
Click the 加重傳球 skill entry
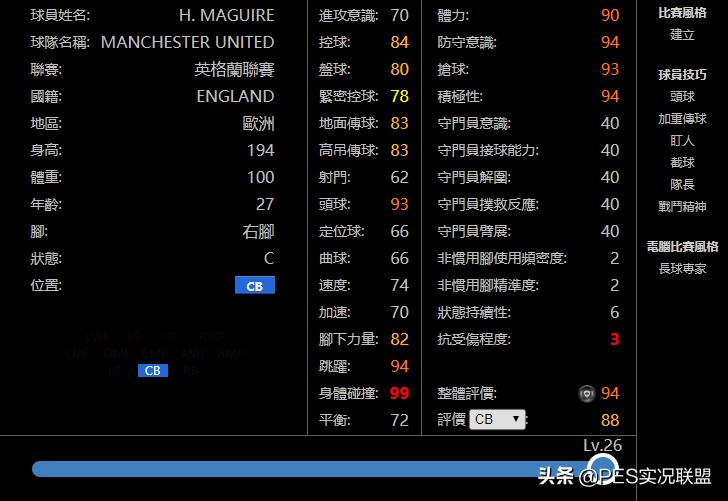click(682, 118)
